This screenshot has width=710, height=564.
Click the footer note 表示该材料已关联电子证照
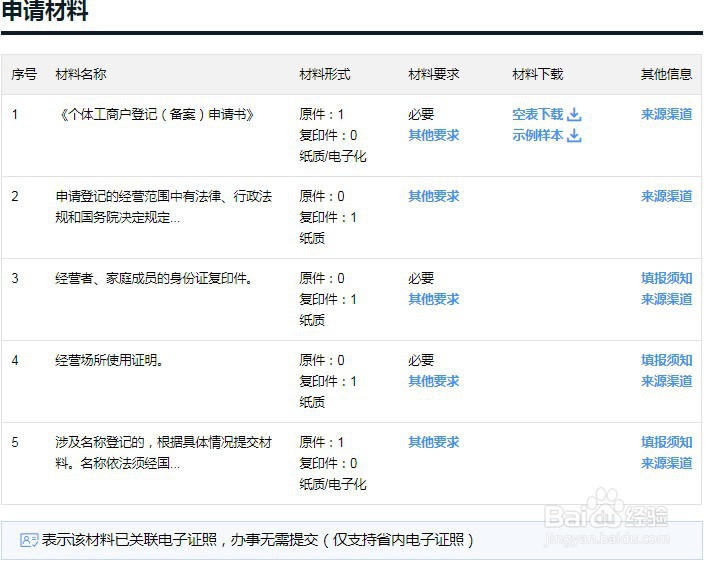pyautogui.click(x=257, y=540)
